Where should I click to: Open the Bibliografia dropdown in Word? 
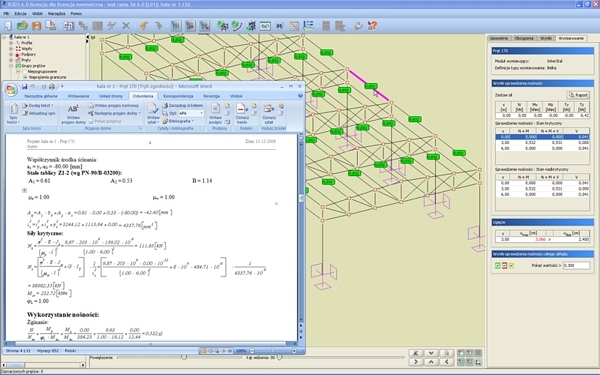click(x=178, y=121)
